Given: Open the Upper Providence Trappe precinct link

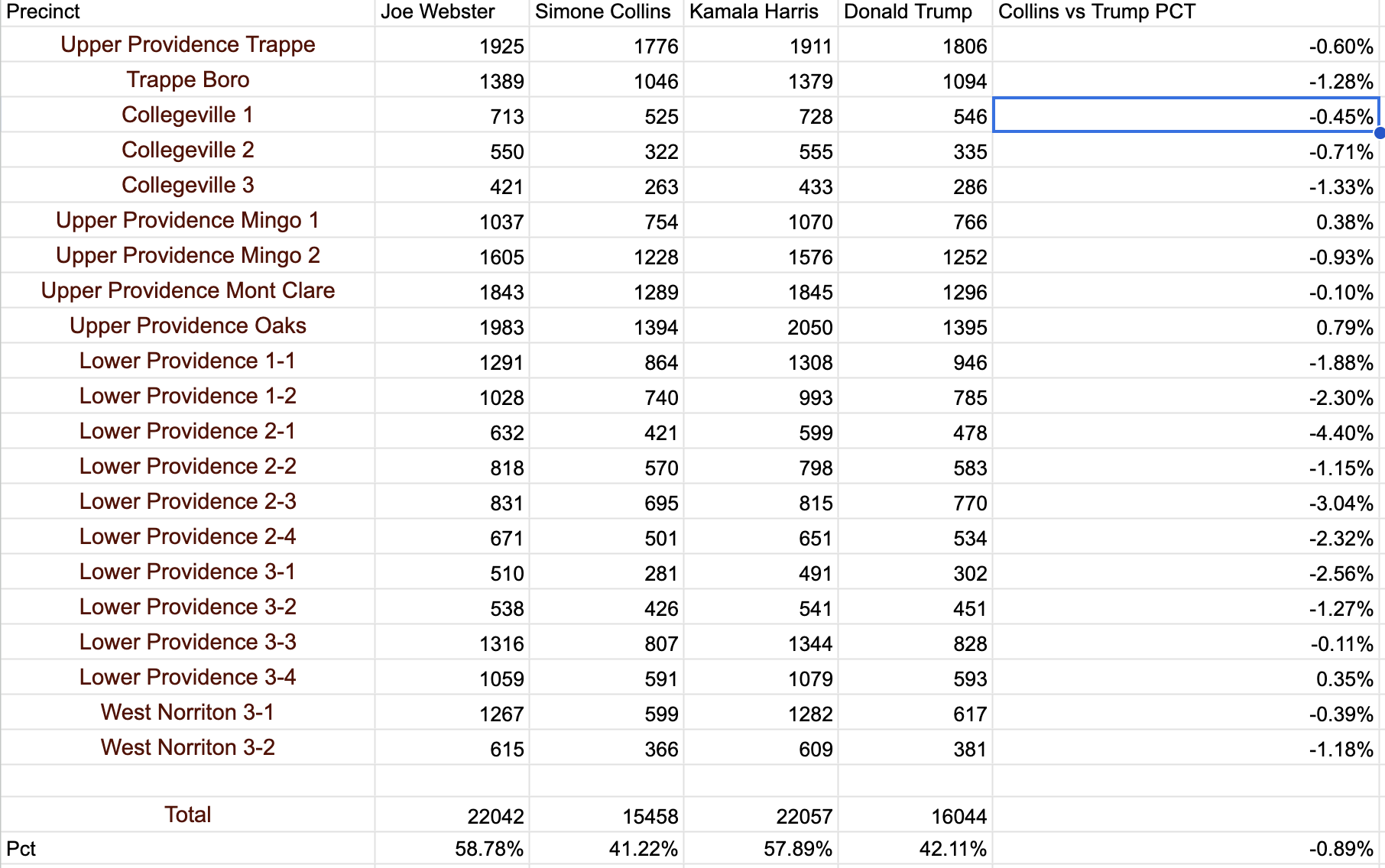Looking at the screenshot, I should (x=188, y=44).
